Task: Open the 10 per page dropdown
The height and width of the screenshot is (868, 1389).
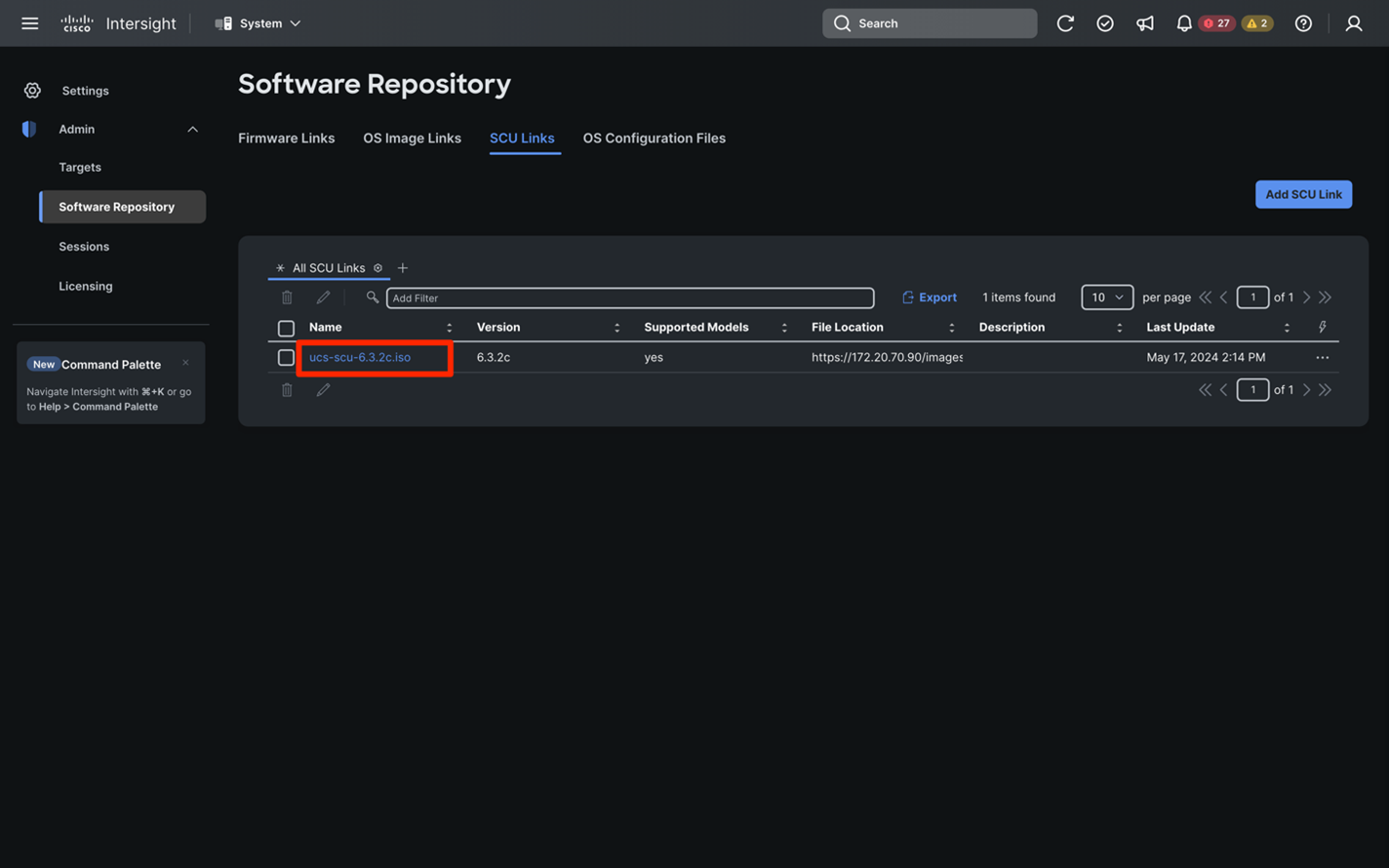Action: tap(1107, 297)
